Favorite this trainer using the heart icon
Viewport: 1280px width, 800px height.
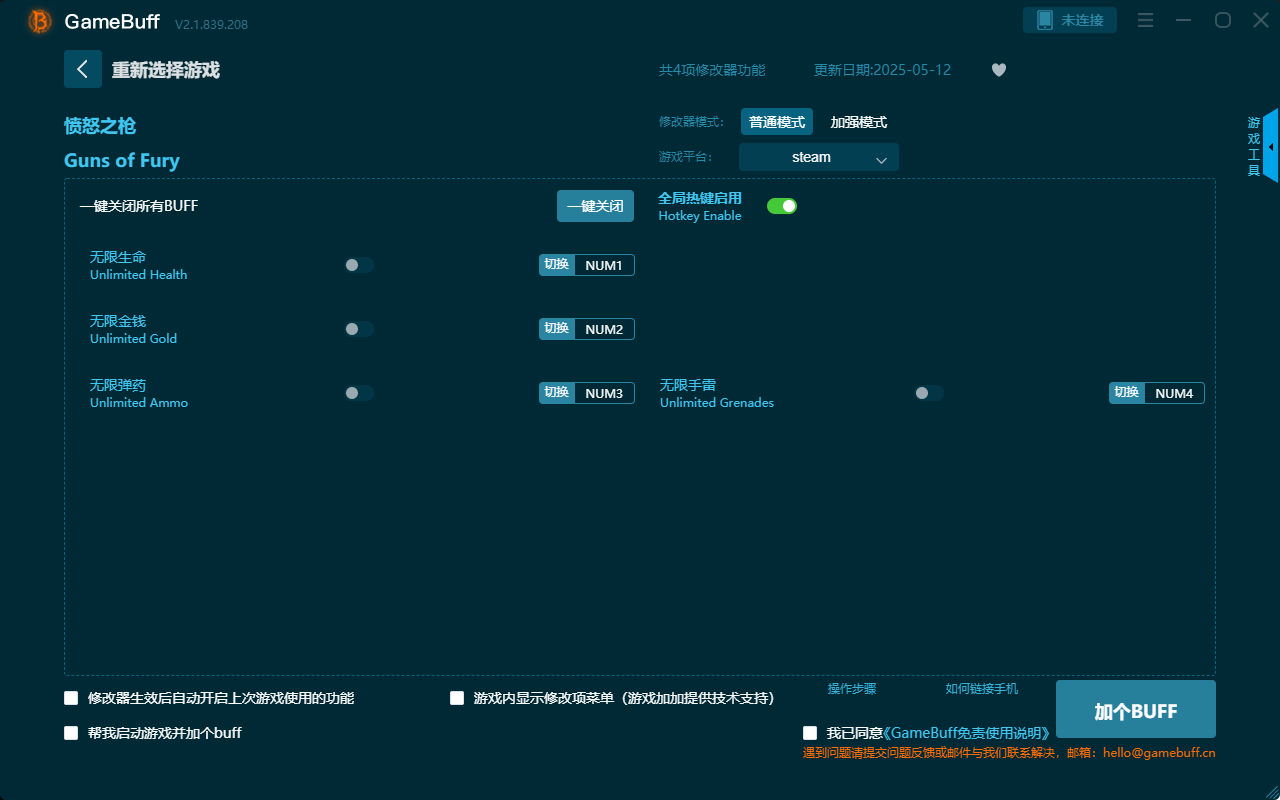click(x=998, y=70)
